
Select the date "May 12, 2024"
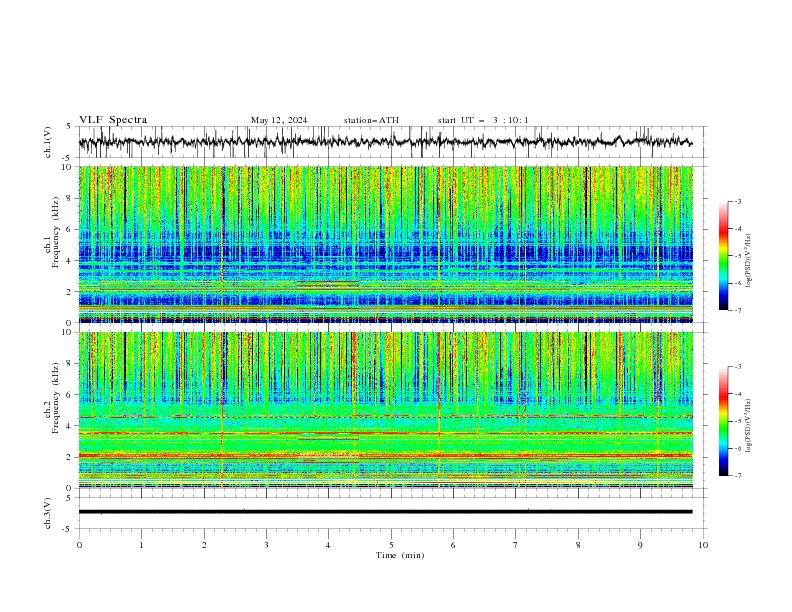(279, 120)
